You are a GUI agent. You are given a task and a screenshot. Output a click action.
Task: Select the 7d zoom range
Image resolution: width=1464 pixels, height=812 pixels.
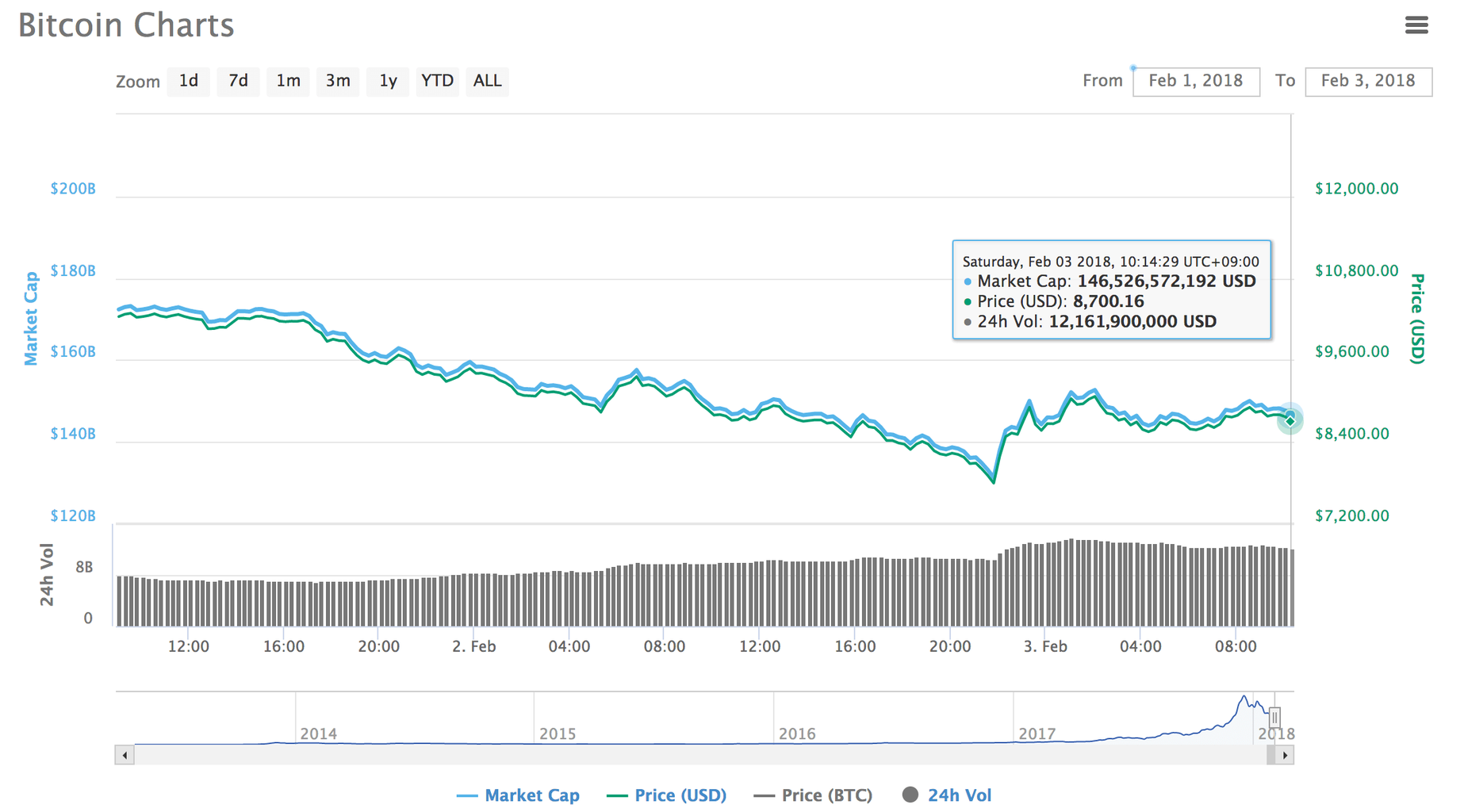point(238,81)
